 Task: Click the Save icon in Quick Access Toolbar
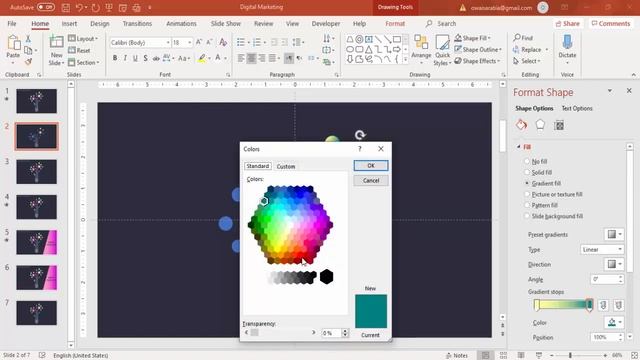tap(65, 7)
